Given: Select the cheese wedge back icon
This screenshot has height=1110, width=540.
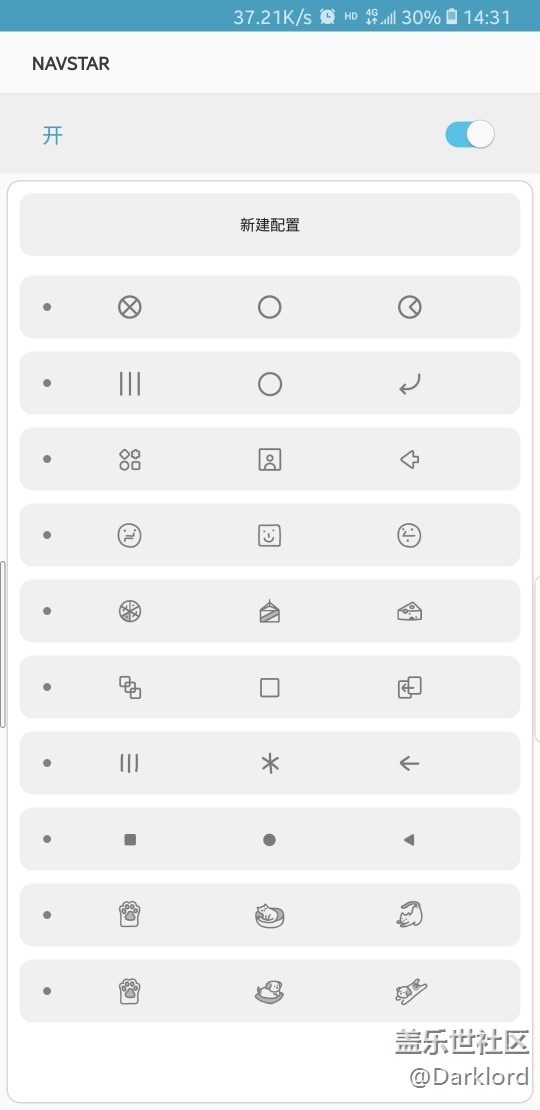Looking at the screenshot, I should pos(410,611).
